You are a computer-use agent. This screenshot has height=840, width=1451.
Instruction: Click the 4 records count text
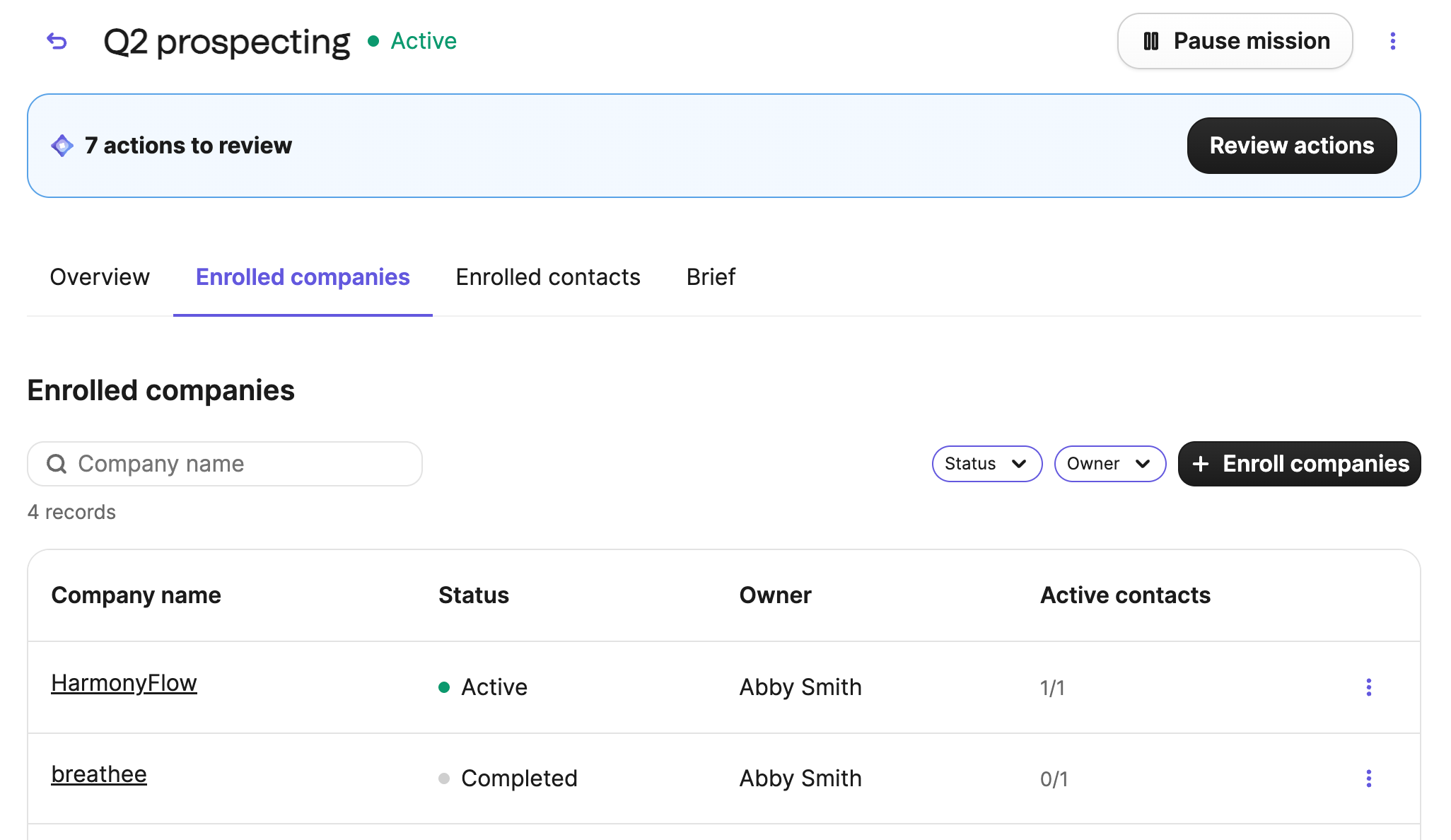coord(71,512)
